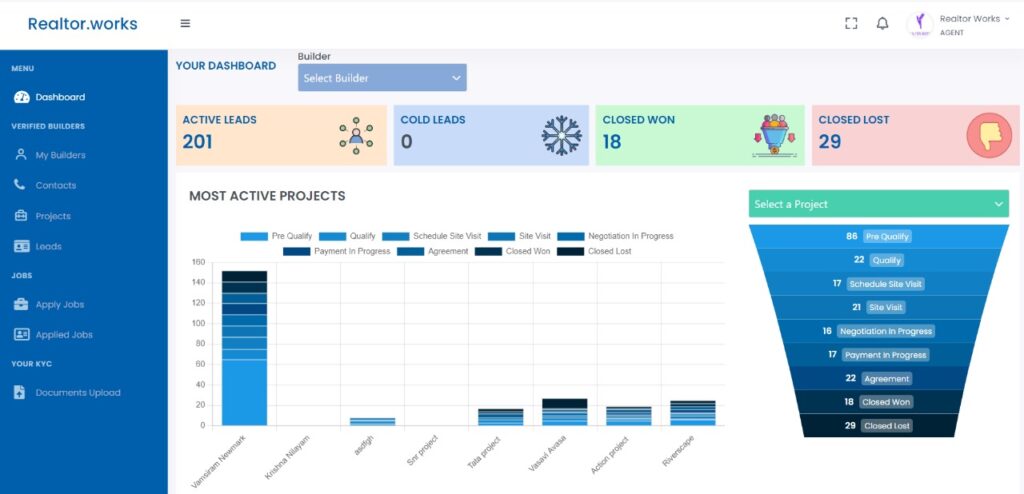
Task: Click the Active Leads network icon
Action: pyautogui.click(x=355, y=136)
